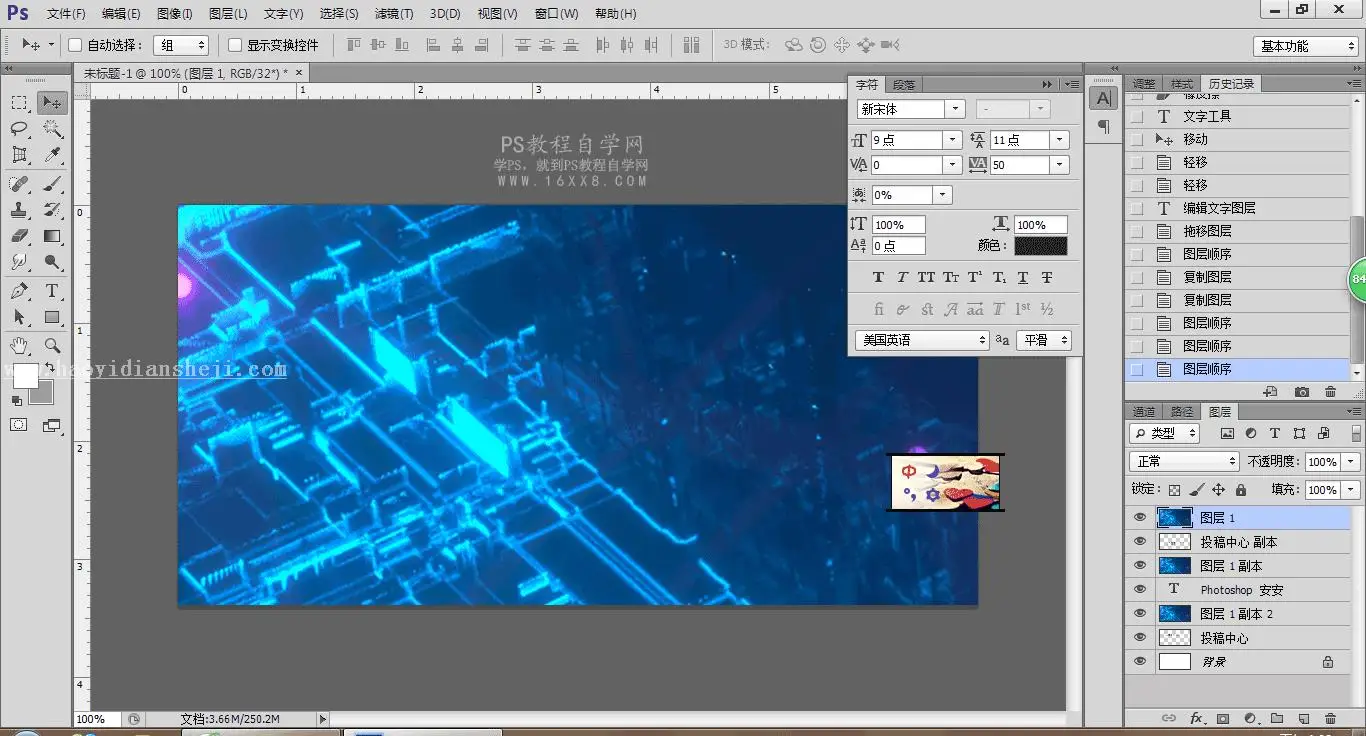Click the 不透明度 100% field
The image size is (1366, 736).
(x=1322, y=462)
